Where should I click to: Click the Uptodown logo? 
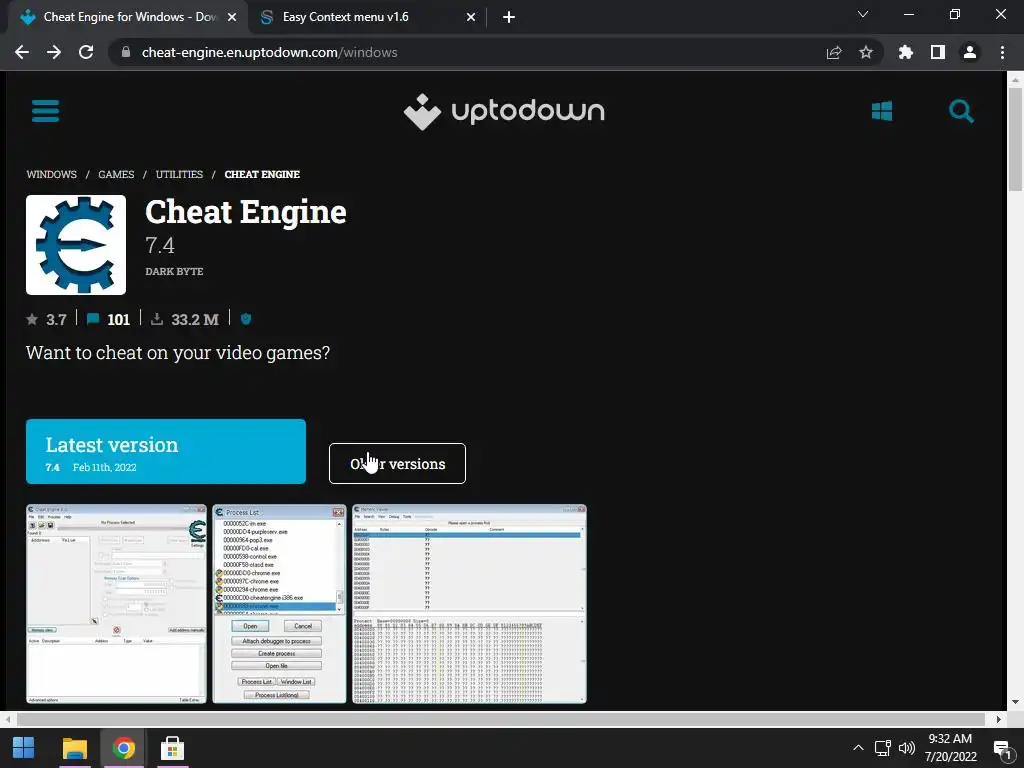click(504, 112)
